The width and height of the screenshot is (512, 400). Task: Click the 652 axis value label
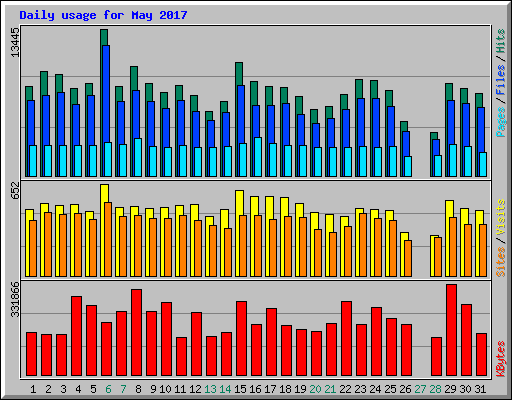15,191
